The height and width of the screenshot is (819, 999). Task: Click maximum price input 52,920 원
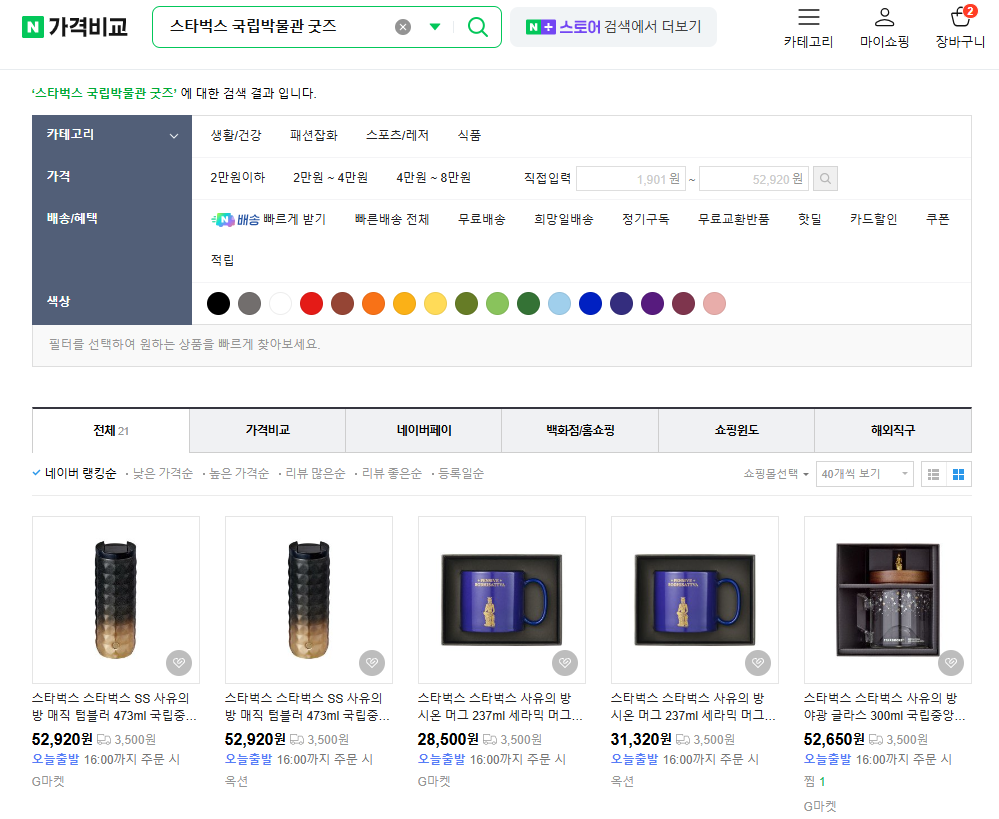click(x=754, y=179)
